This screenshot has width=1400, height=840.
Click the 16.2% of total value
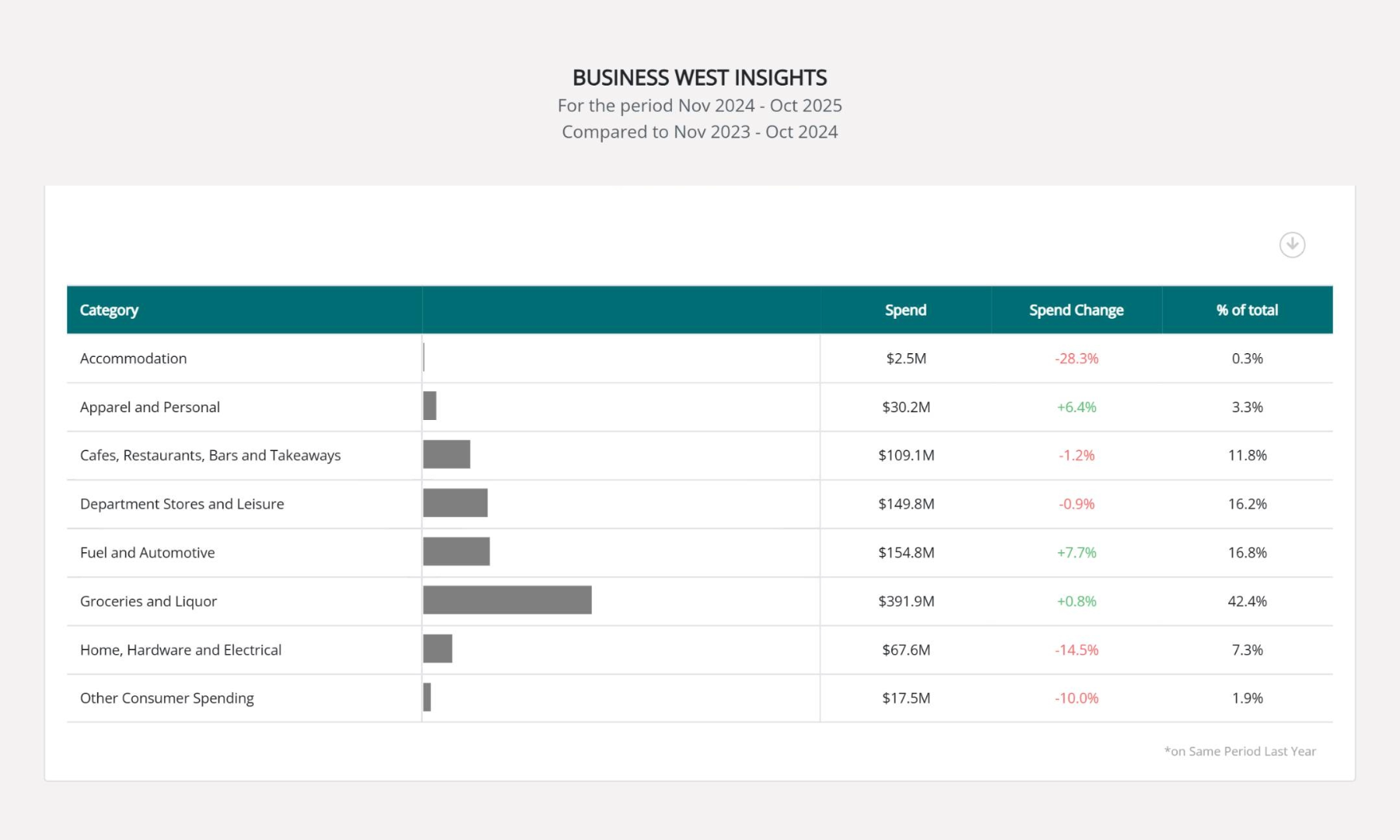click(x=1248, y=504)
